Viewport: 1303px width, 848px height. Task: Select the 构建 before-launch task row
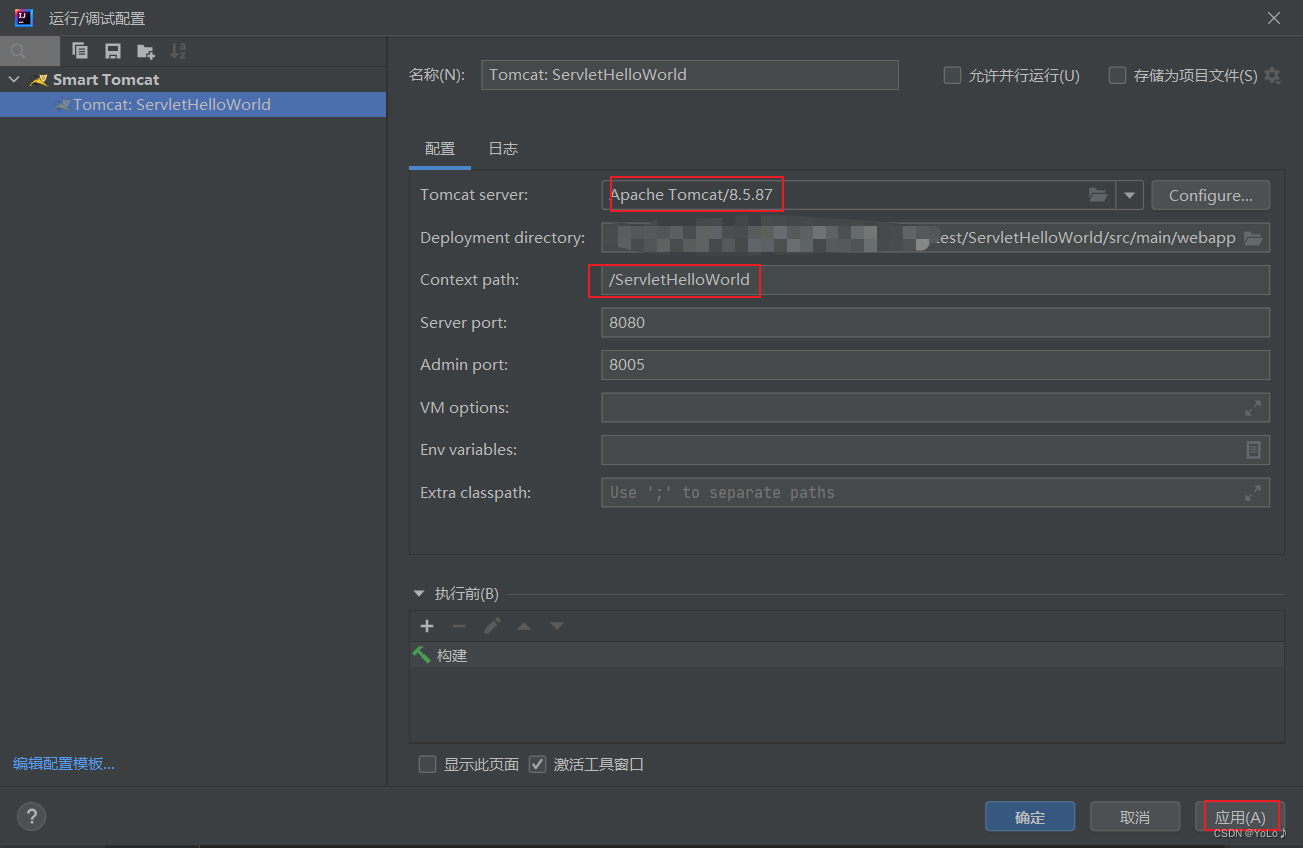[846, 655]
